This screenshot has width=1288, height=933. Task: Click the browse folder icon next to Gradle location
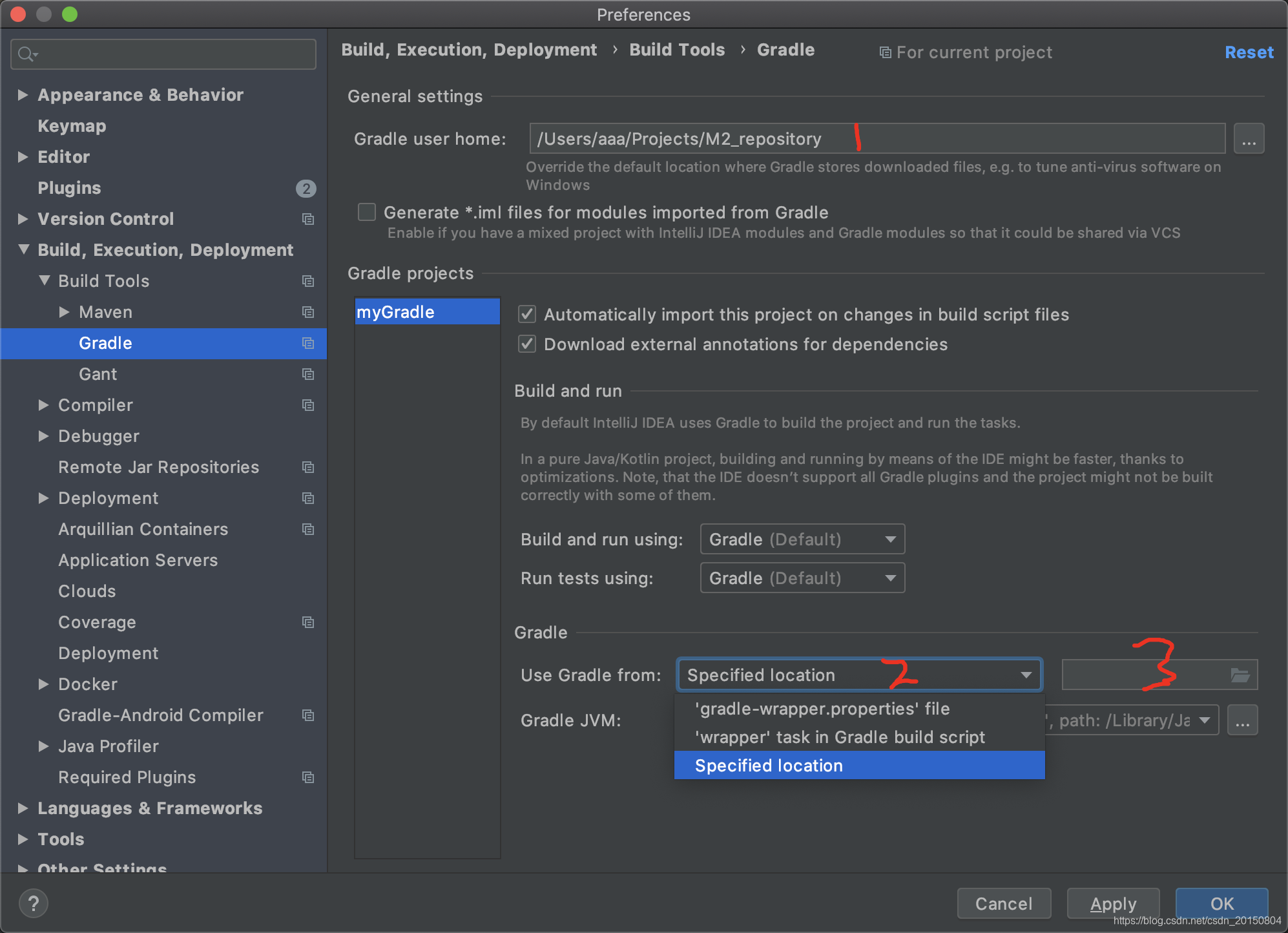(x=1239, y=673)
